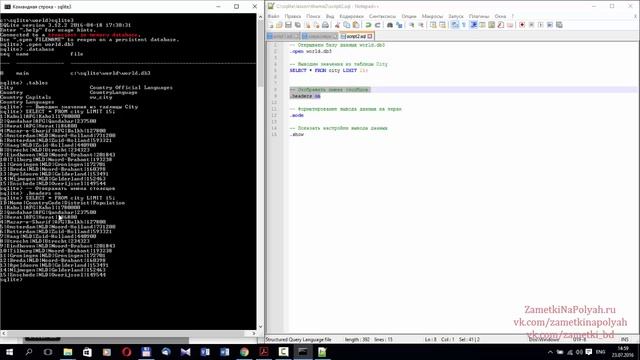Open Task View from the taskbar
The image size is (640, 360).
tap(48, 352)
